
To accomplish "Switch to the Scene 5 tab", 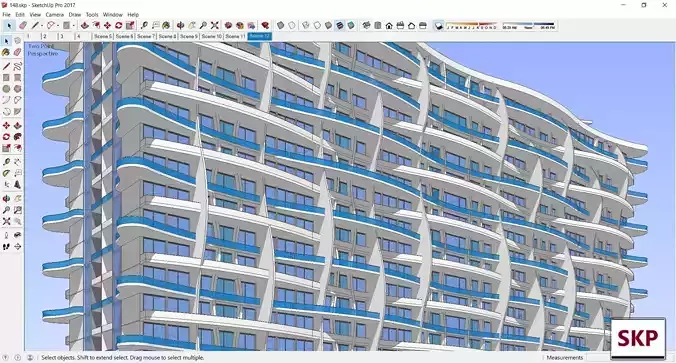I will (103, 36).
